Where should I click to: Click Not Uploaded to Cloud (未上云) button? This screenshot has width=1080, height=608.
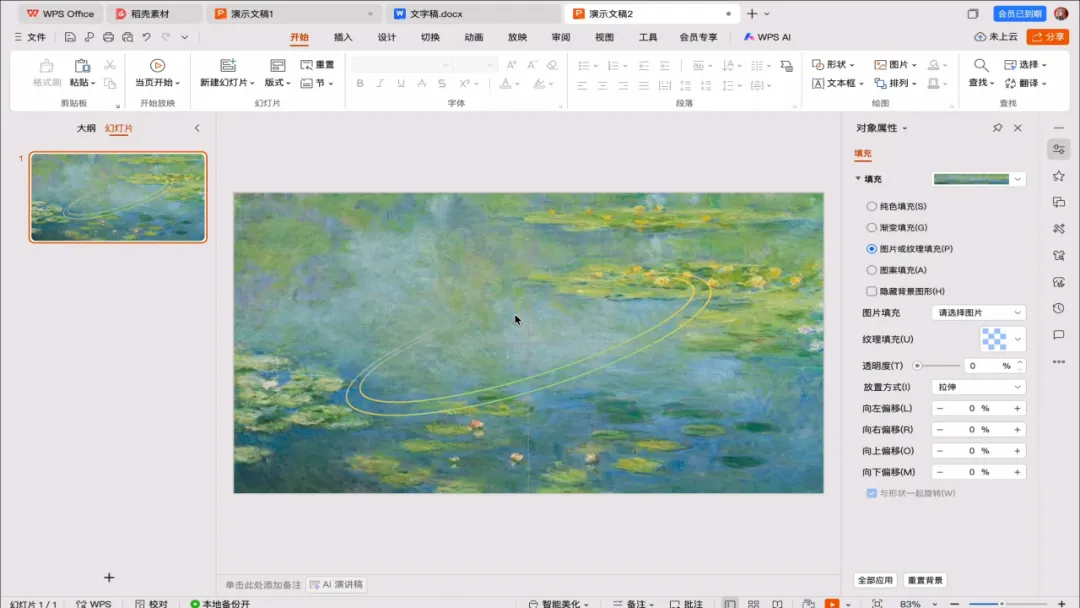click(x=997, y=37)
